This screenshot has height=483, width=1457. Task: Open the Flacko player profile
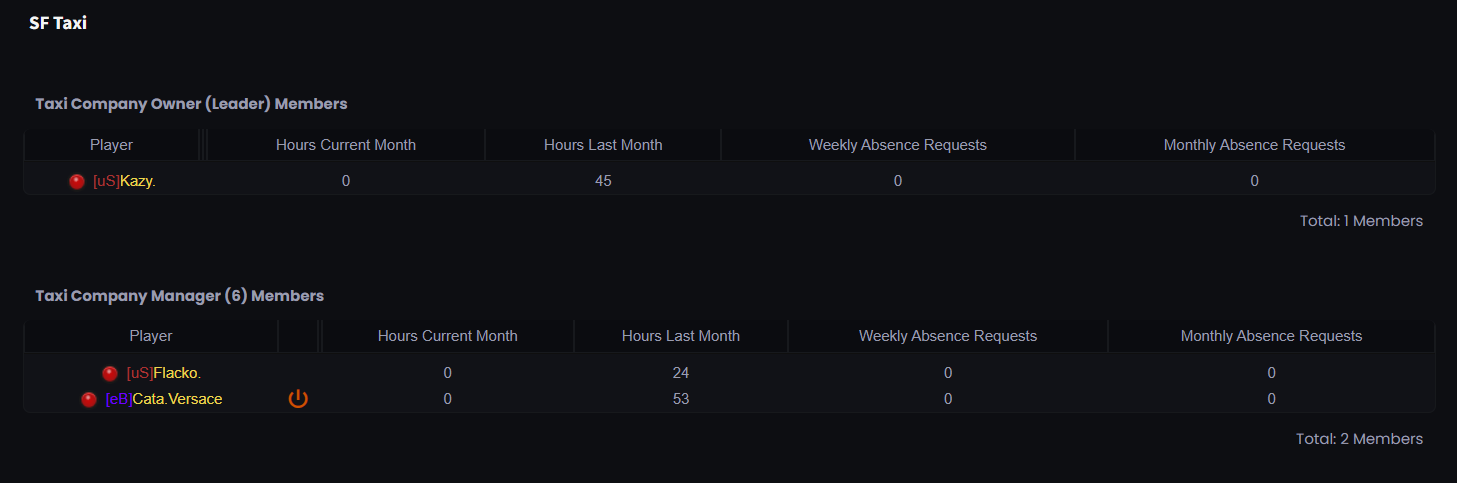164,373
